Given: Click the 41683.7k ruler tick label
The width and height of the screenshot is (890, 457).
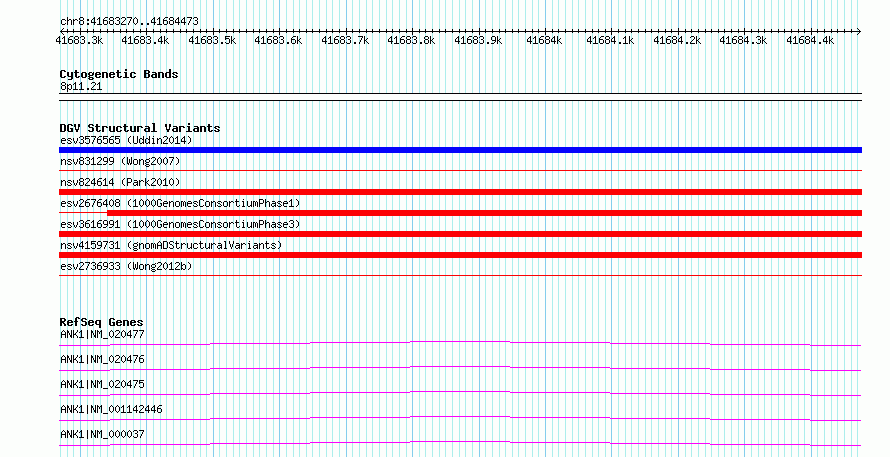Looking at the screenshot, I should 345,40.
